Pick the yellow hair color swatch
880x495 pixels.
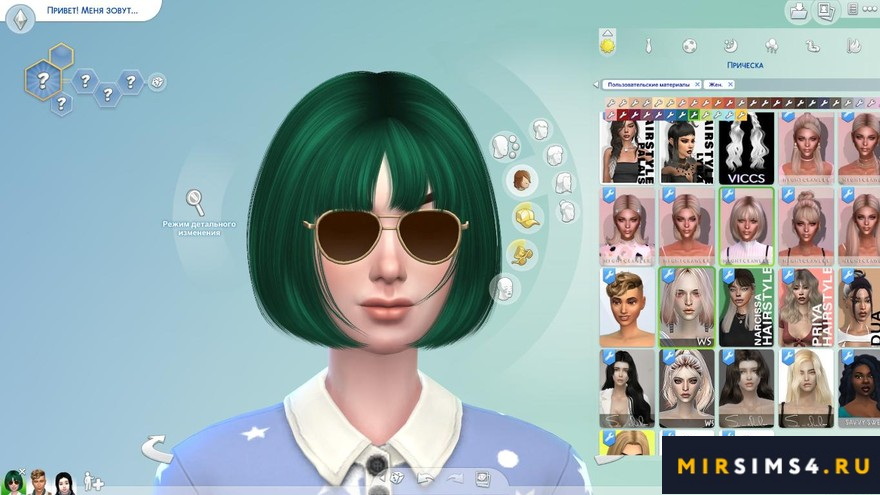coord(741,115)
